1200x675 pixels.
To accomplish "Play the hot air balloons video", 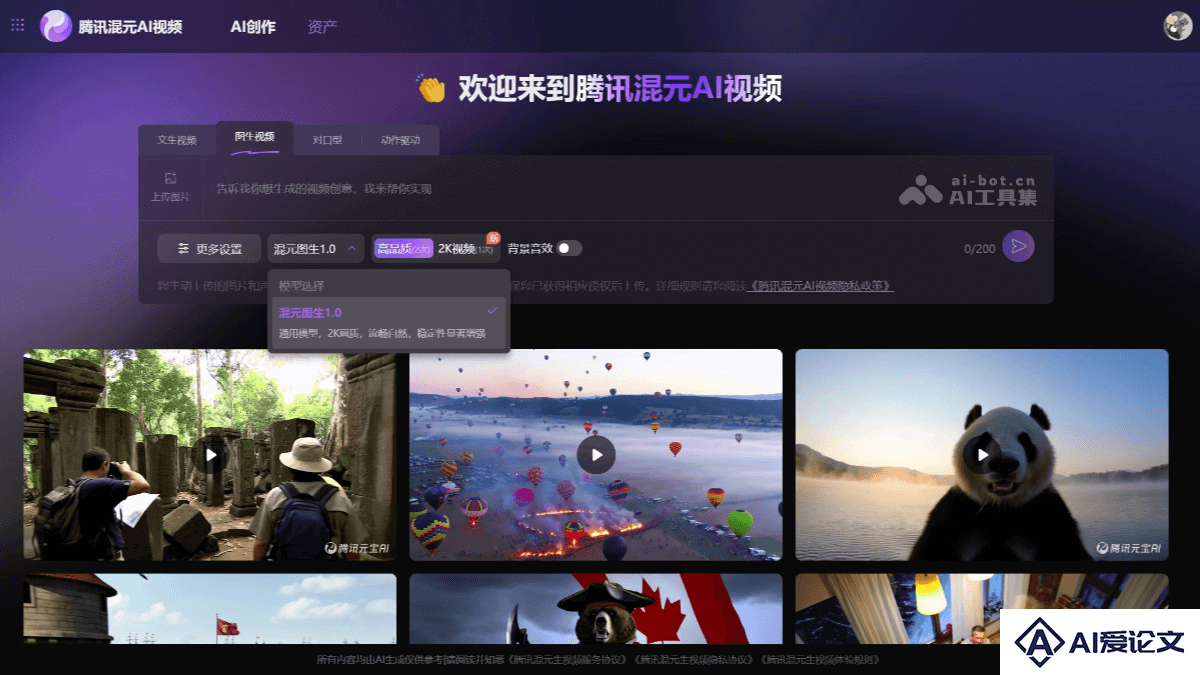I will pos(596,455).
